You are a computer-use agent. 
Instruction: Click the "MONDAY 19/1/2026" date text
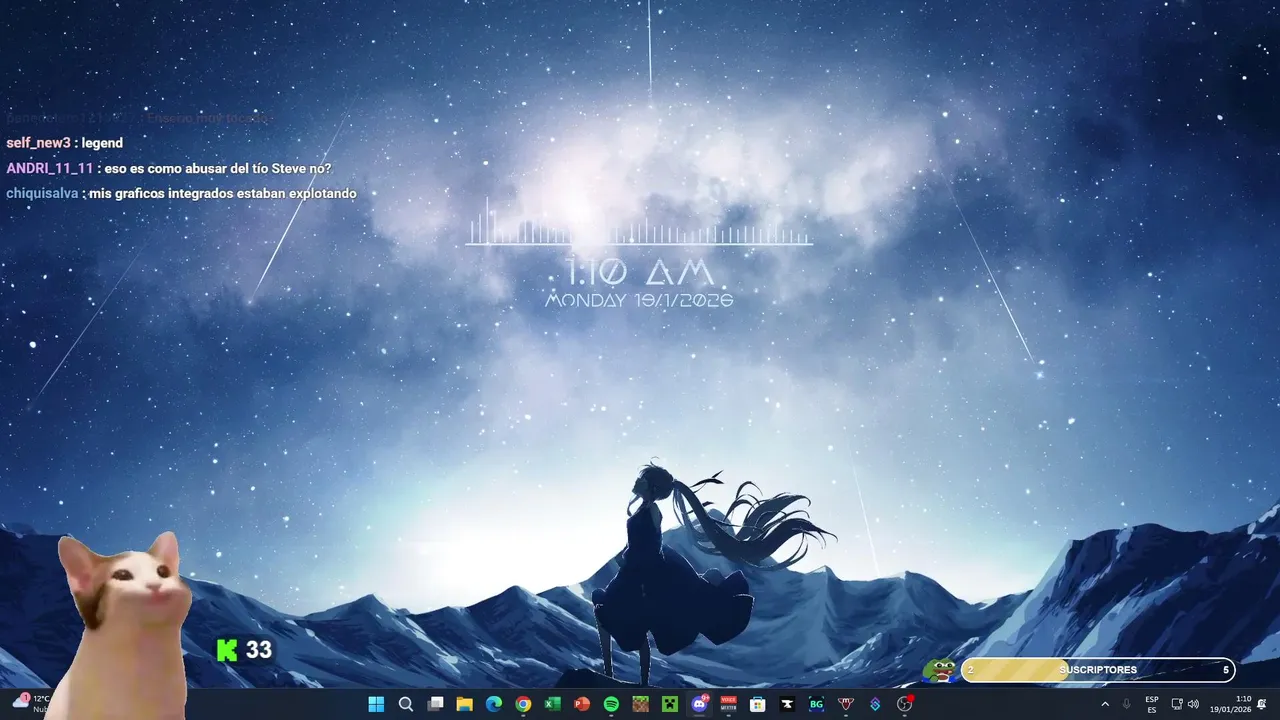point(639,300)
